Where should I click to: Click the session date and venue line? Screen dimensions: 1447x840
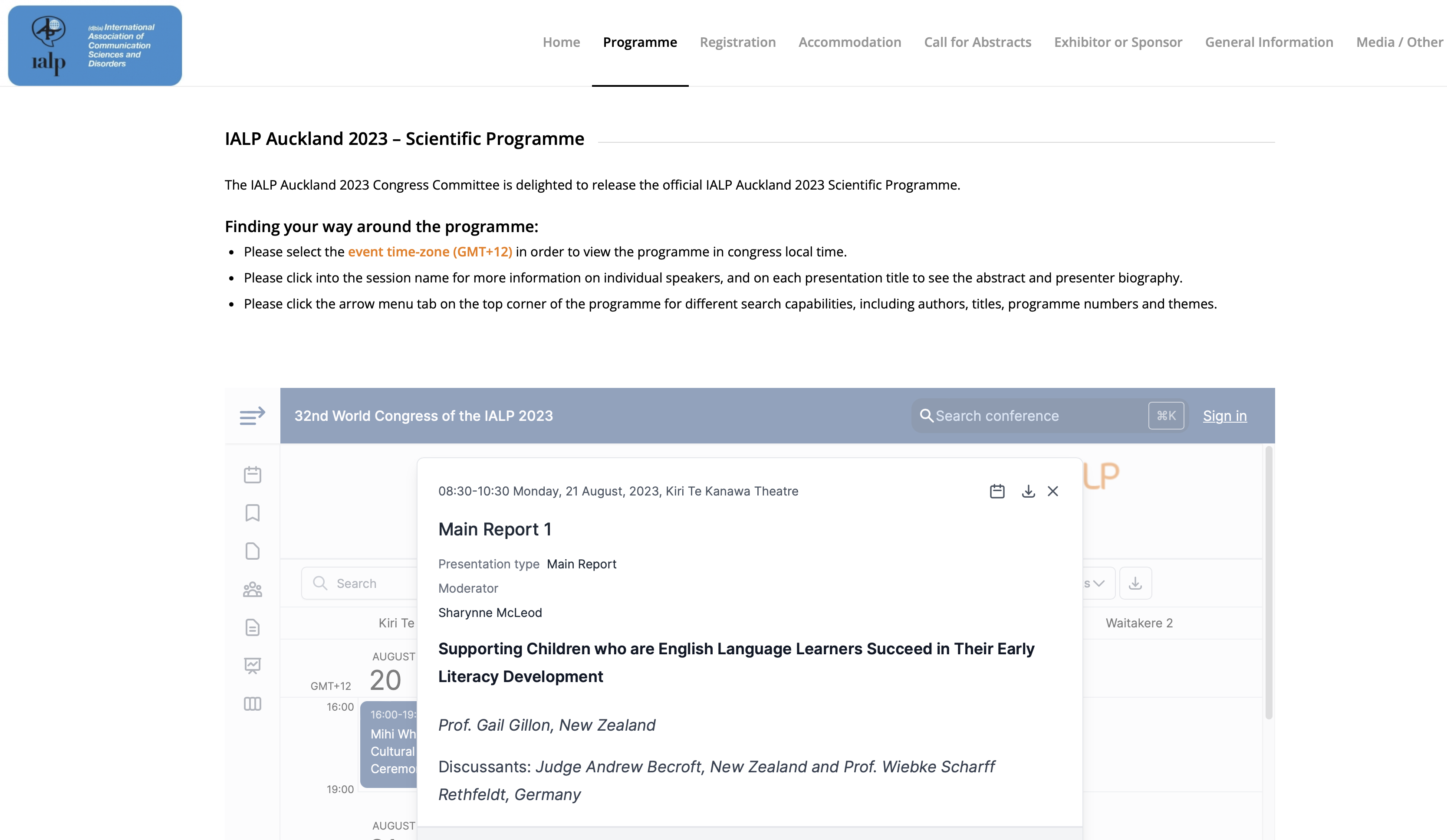click(618, 491)
